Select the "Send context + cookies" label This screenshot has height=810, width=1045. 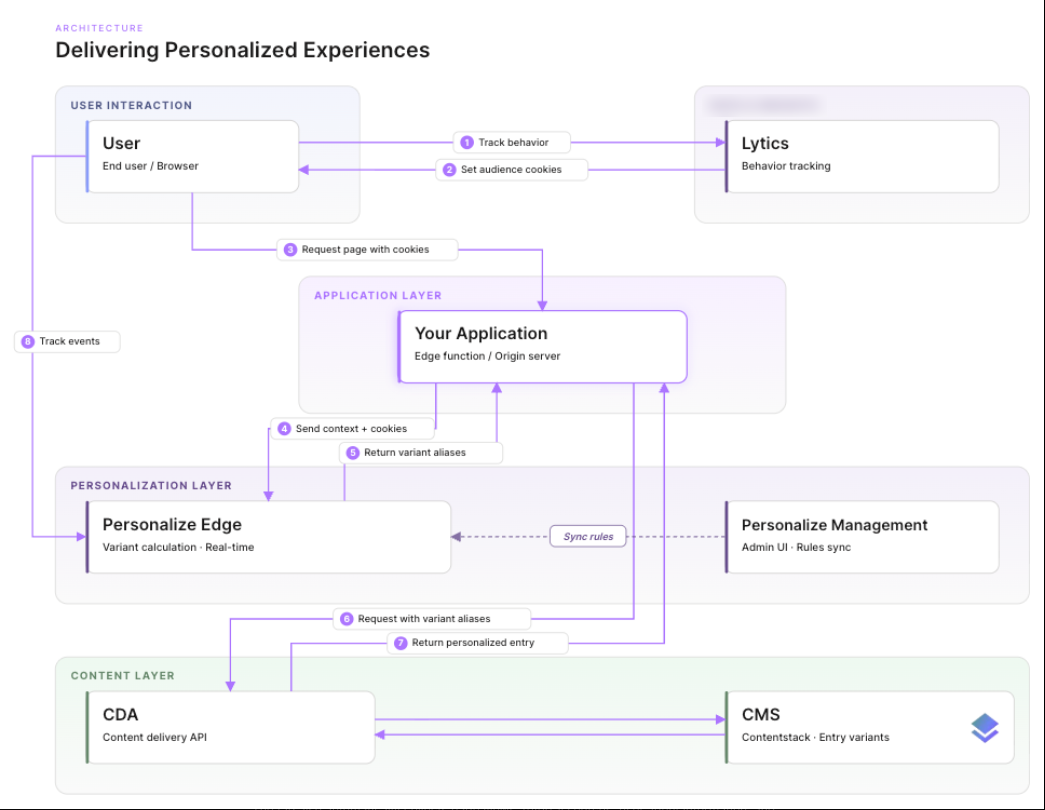352,429
